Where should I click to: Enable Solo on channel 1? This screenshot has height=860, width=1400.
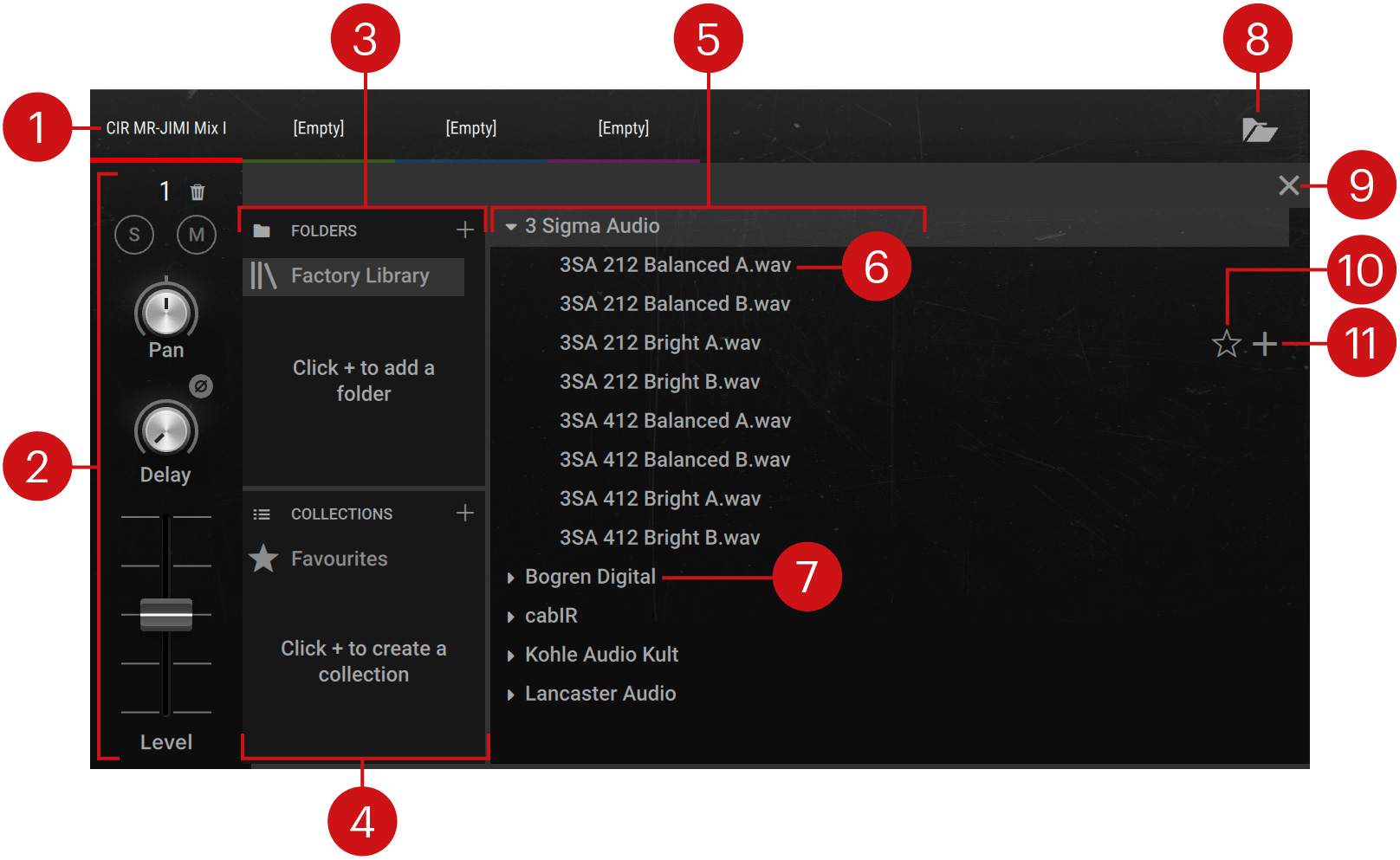134,235
